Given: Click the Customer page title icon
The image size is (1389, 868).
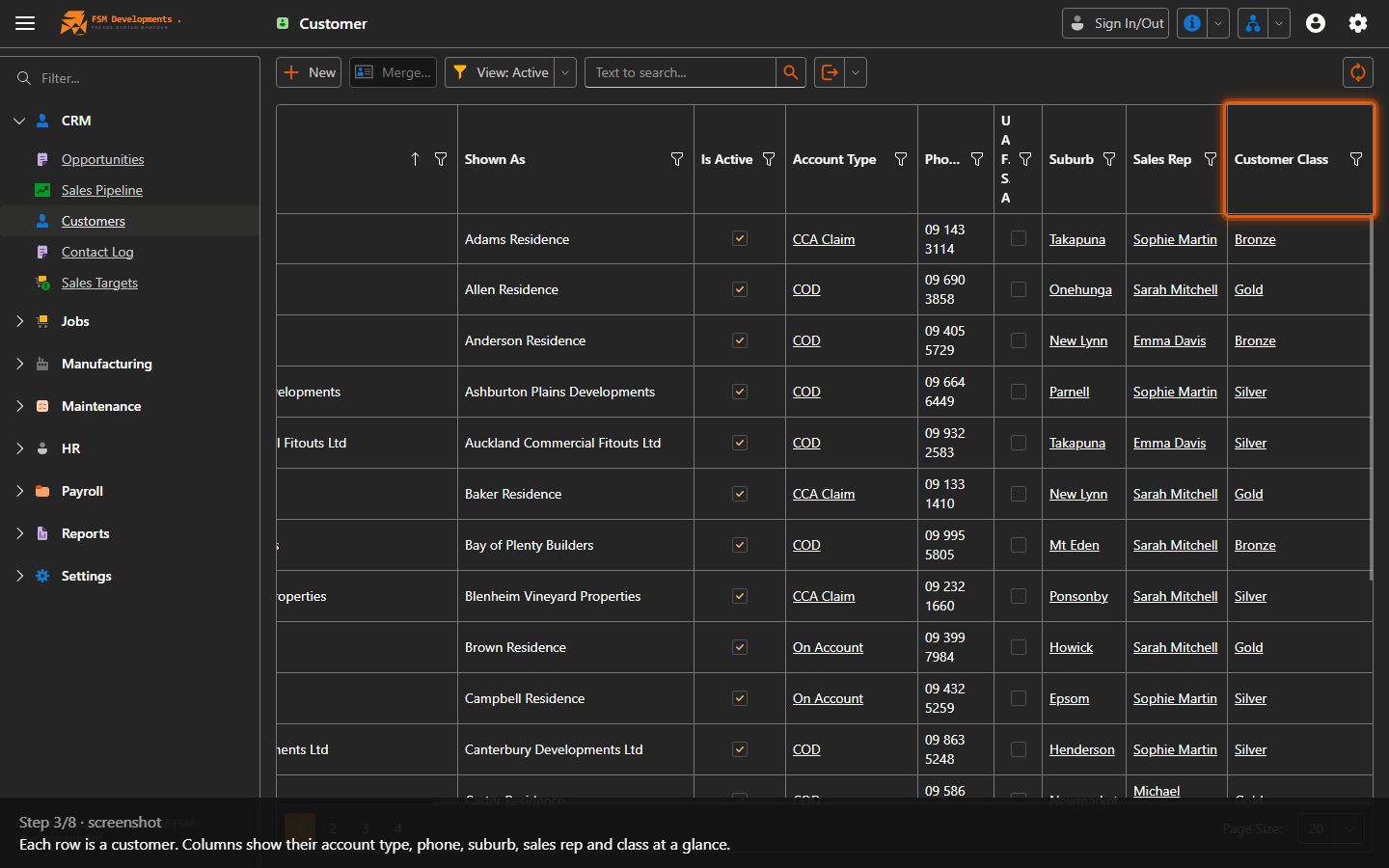Looking at the screenshot, I should tap(283, 23).
